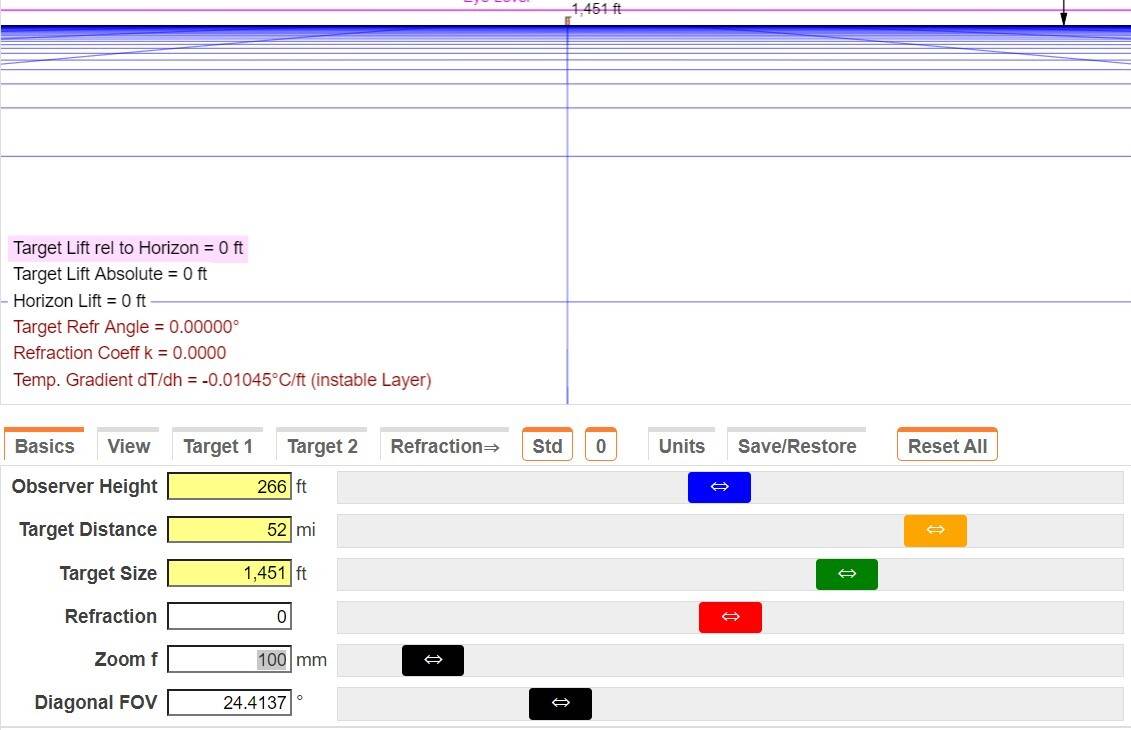Image resolution: width=1131 pixels, height=730 pixels.
Task: Select the Target 1 tab
Action: point(218,446)
